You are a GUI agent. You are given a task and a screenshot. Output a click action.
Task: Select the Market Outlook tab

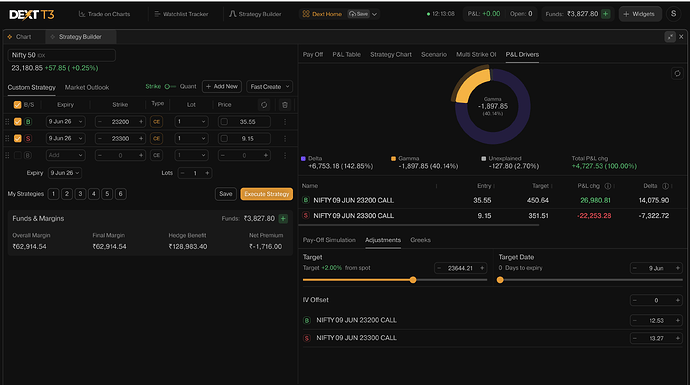point(87,88)
